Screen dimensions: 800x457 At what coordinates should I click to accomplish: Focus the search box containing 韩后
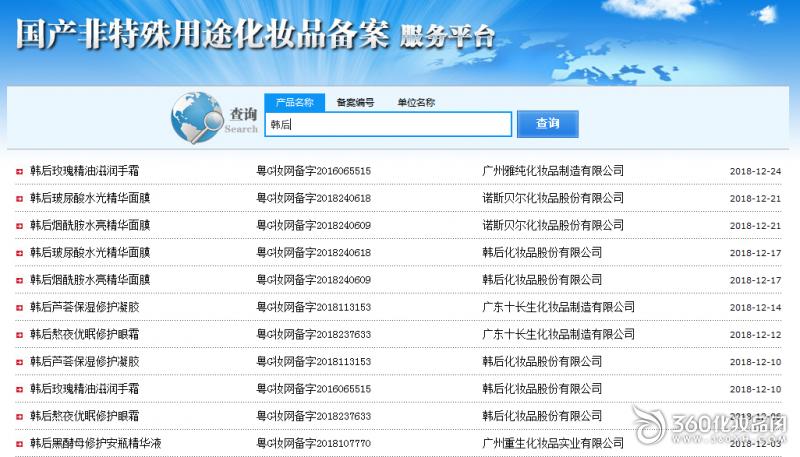[388, 124]
